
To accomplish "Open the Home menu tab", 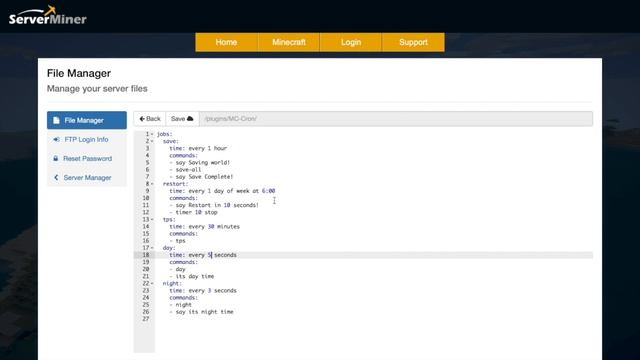I will (227, 42).
